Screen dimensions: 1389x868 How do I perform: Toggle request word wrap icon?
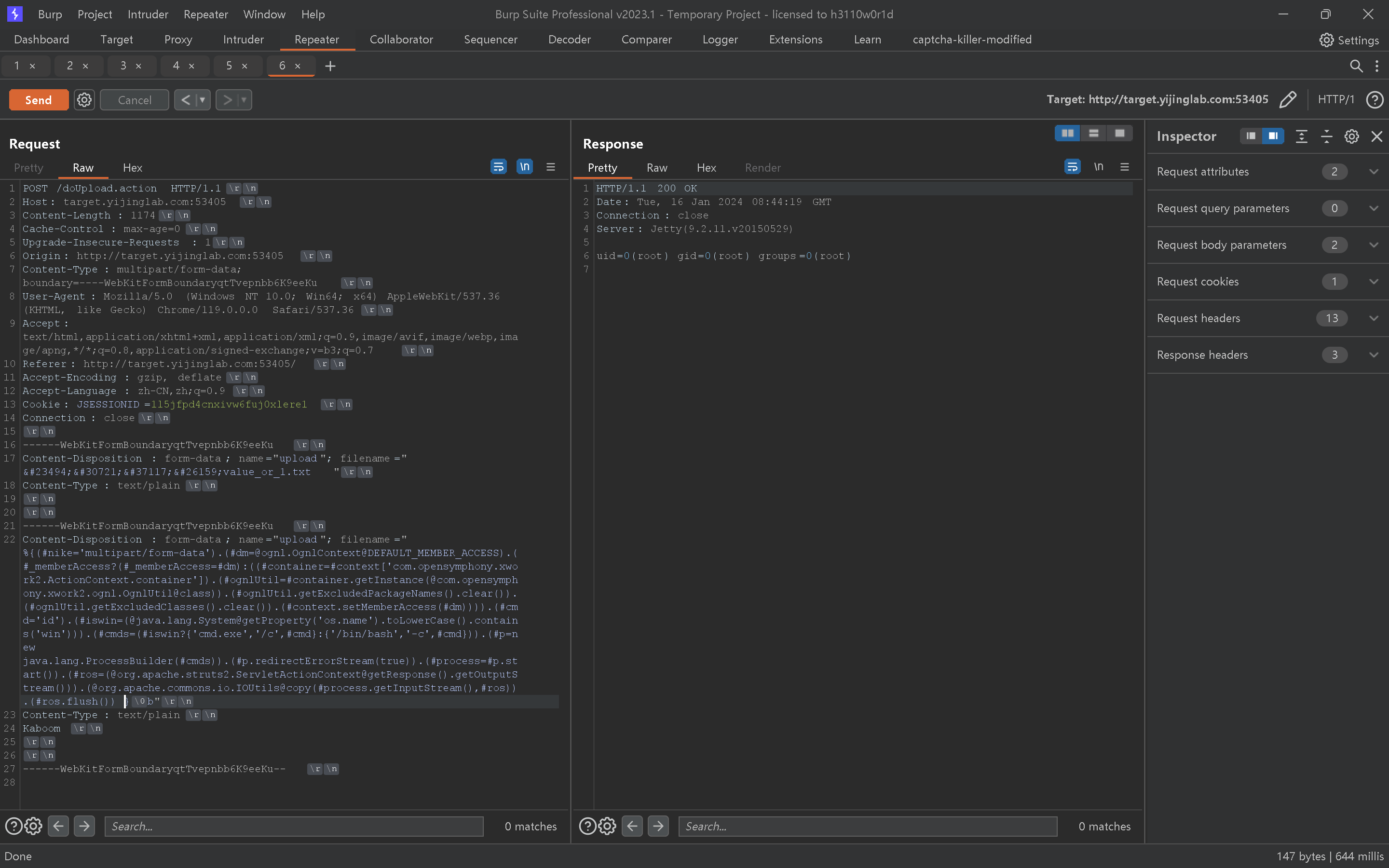pos(498,166)
